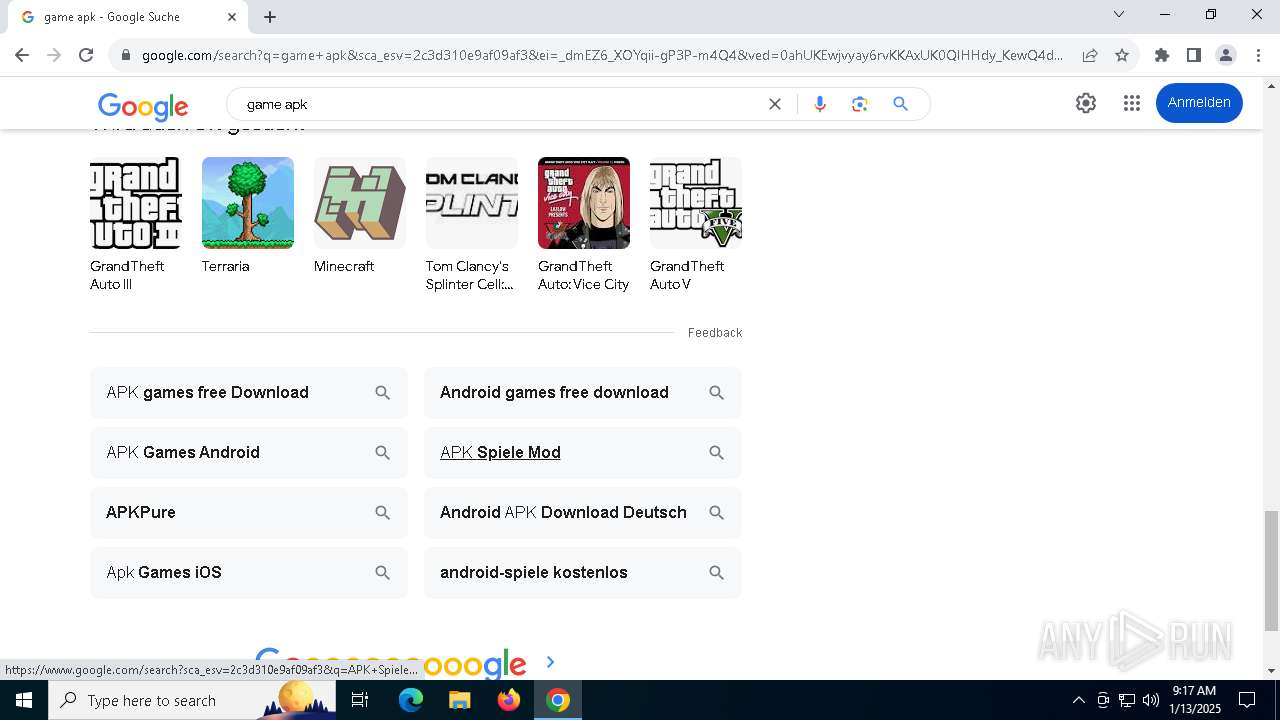
Task: Go to next results page chevron
Action: 550,662
